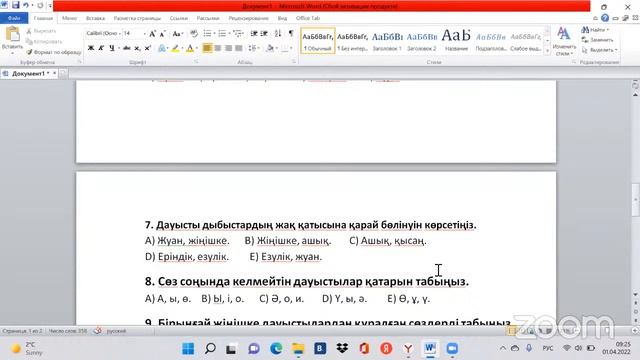Viewport: 640px width, 360px height.
Task: Click the Shading paint bucket icon
Action: (270, 48)
